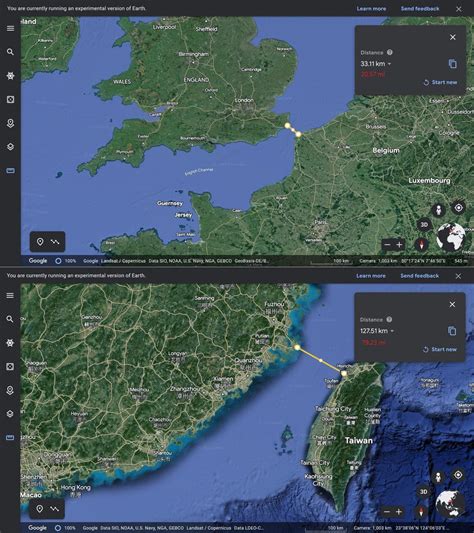The image size is (474, 533).
Task: Click Send feedback in the bottom window banner
Action: pyautogui.click(x=420, y=276)
